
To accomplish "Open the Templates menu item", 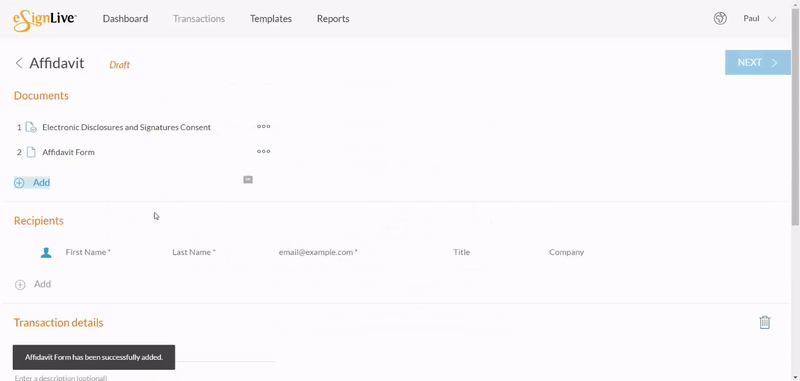I will coord(271,19).
